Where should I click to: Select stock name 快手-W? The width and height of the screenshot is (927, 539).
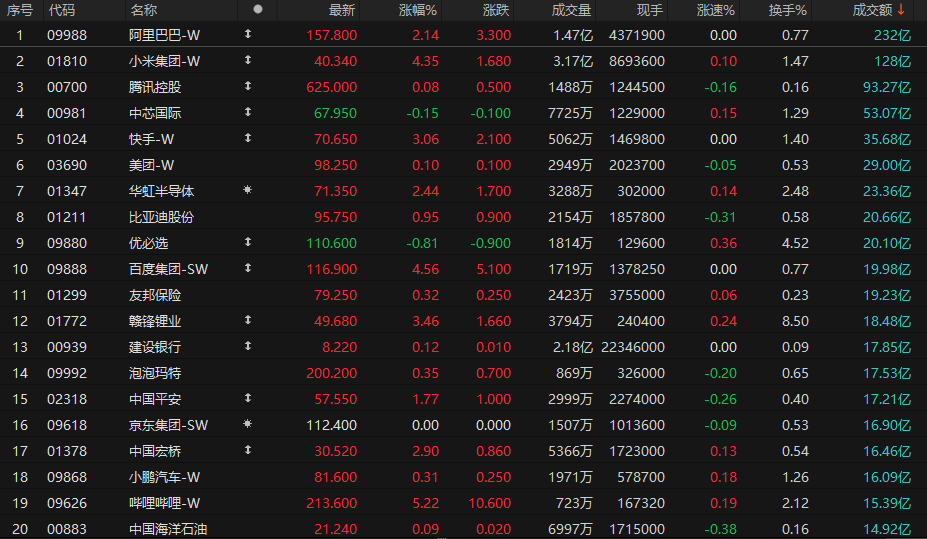point(151,139)
